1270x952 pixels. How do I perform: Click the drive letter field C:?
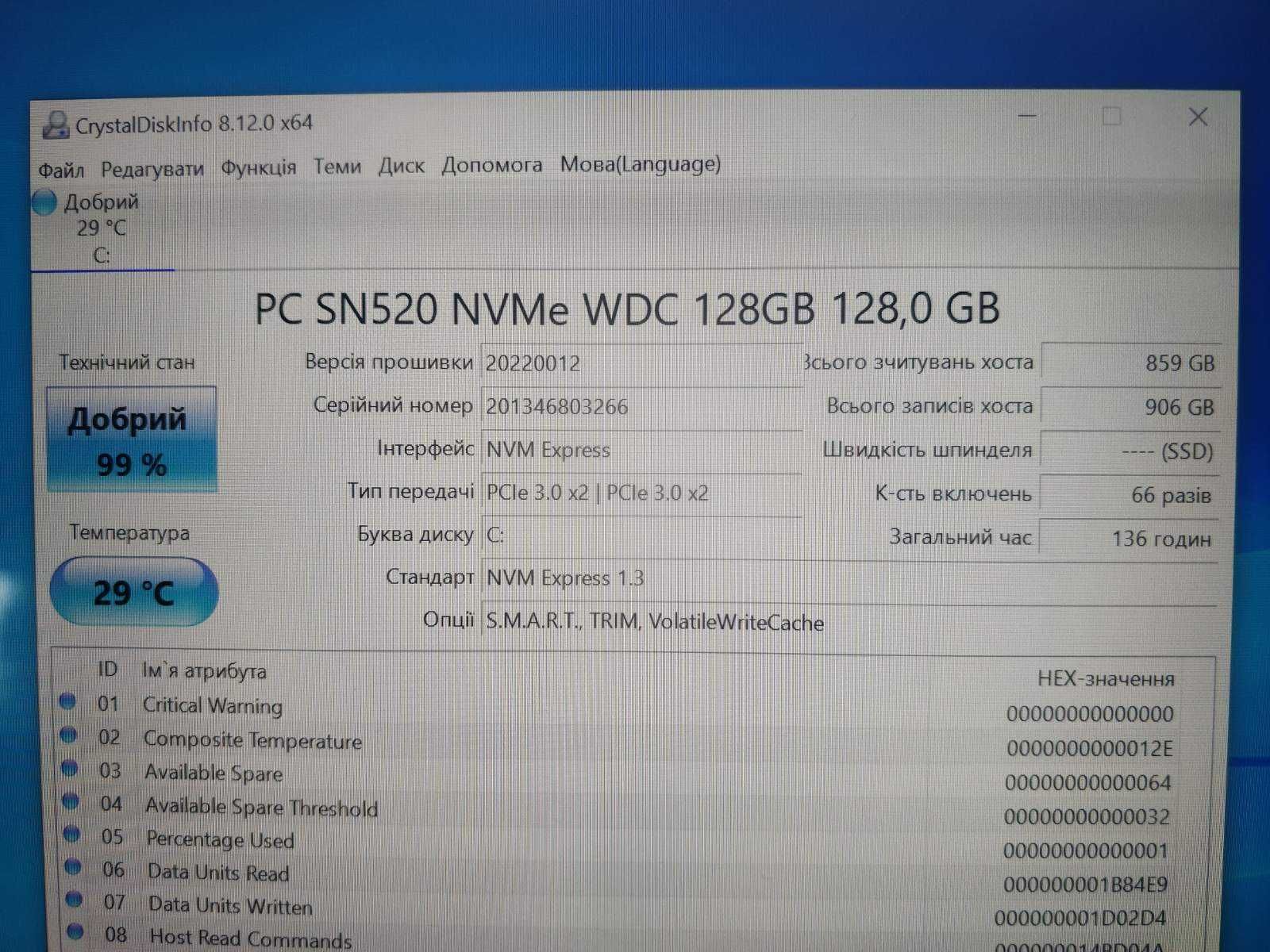coord(641,535)
